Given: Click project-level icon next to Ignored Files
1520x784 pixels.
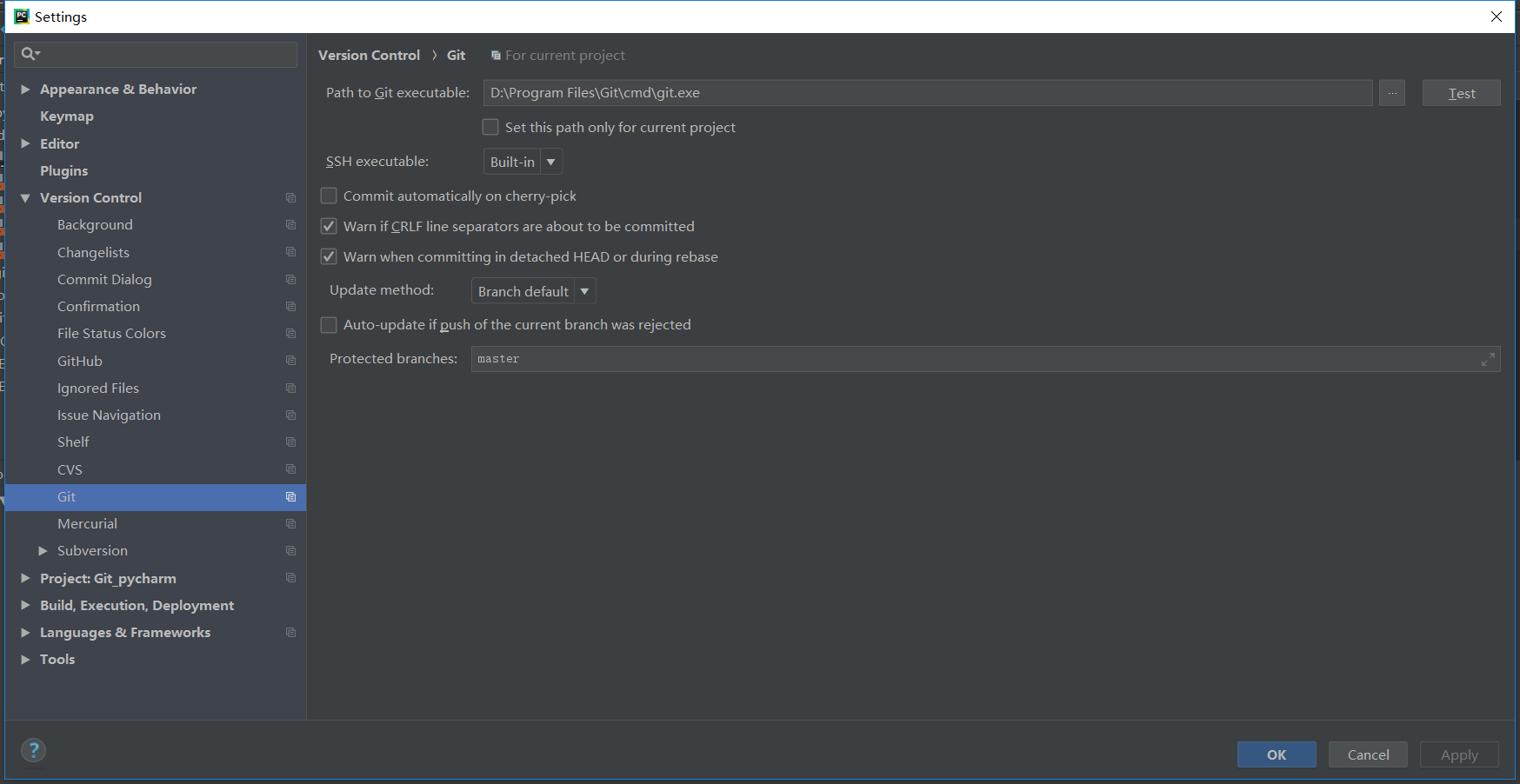Looking at the screenshot, I should coord(290,389).
